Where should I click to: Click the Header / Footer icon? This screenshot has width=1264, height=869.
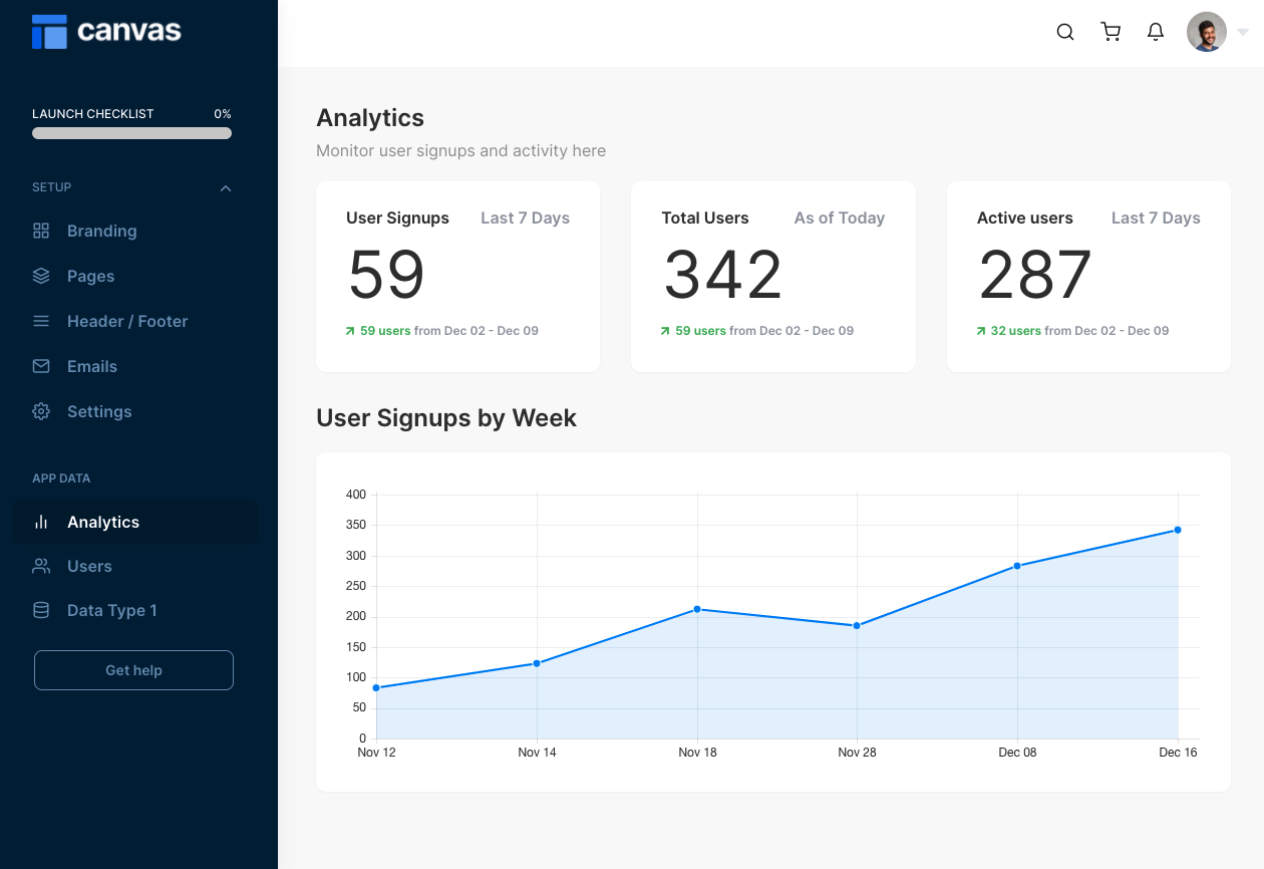click(x=41, y=321)
